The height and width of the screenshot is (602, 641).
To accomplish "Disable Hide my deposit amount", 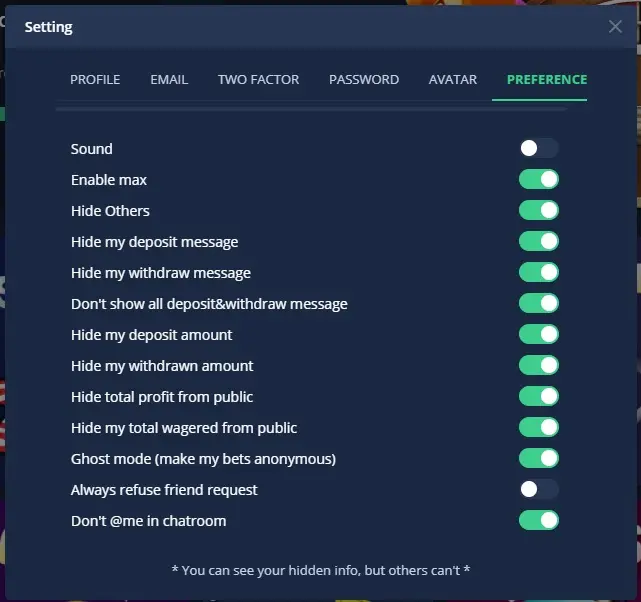I will click(x=539, y=334).
